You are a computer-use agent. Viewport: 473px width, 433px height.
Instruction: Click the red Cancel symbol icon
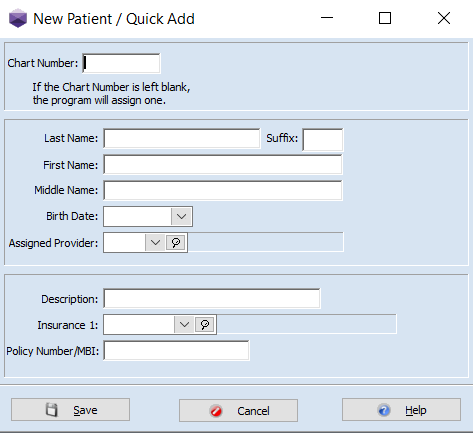tap(216, 411)
